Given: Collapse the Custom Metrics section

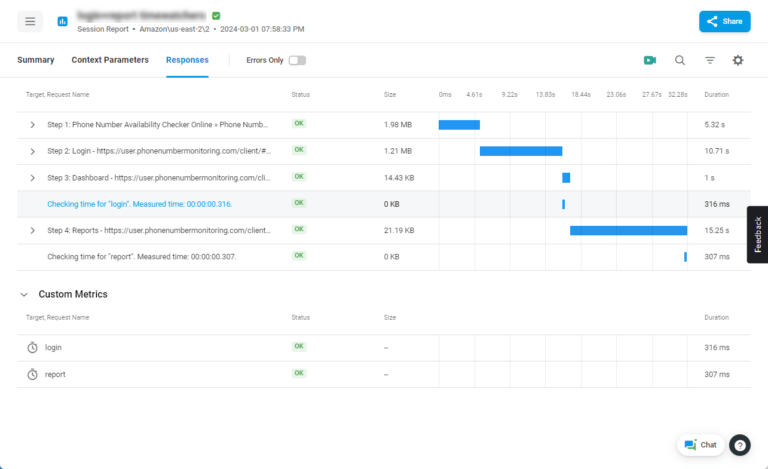Looking at the screenshot, I should pos(24,294).
